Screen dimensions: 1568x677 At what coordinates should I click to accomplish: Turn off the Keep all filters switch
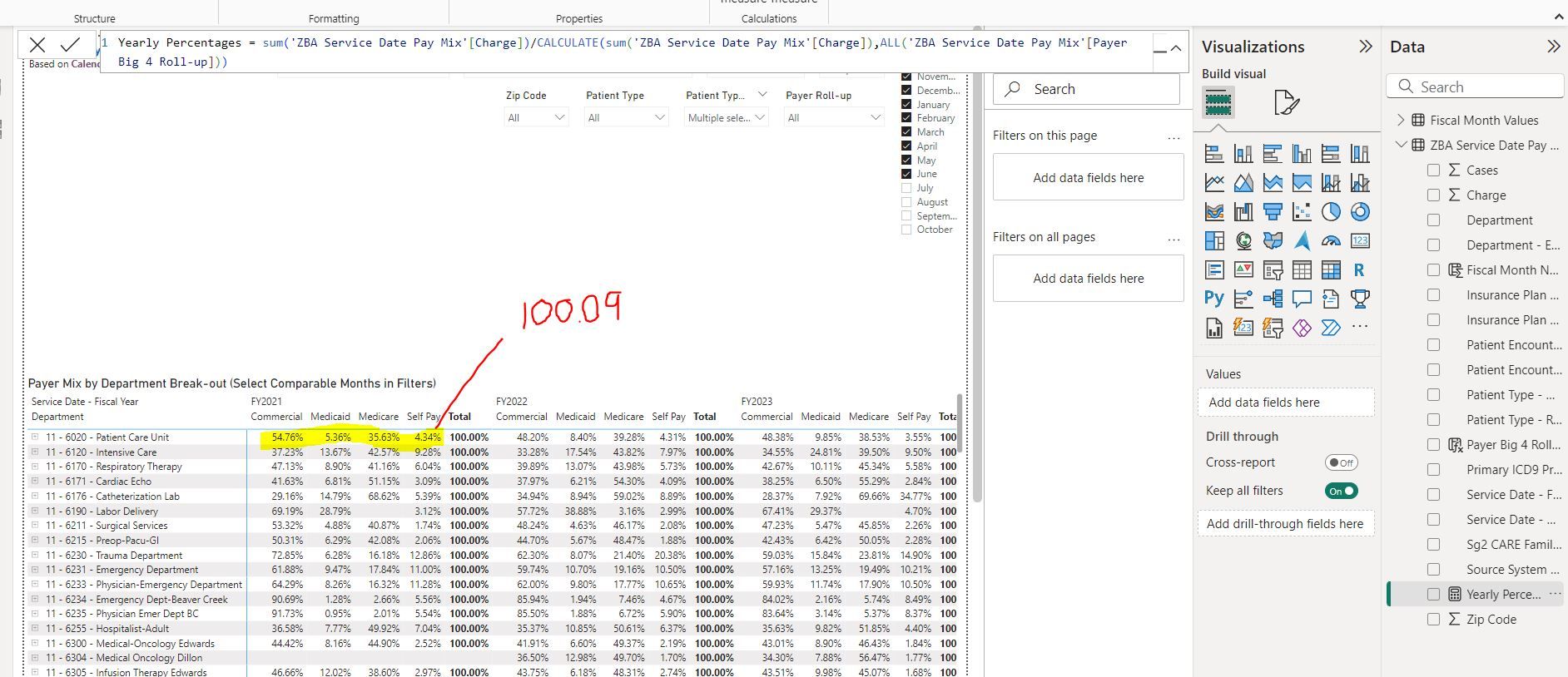[1341, 491]
